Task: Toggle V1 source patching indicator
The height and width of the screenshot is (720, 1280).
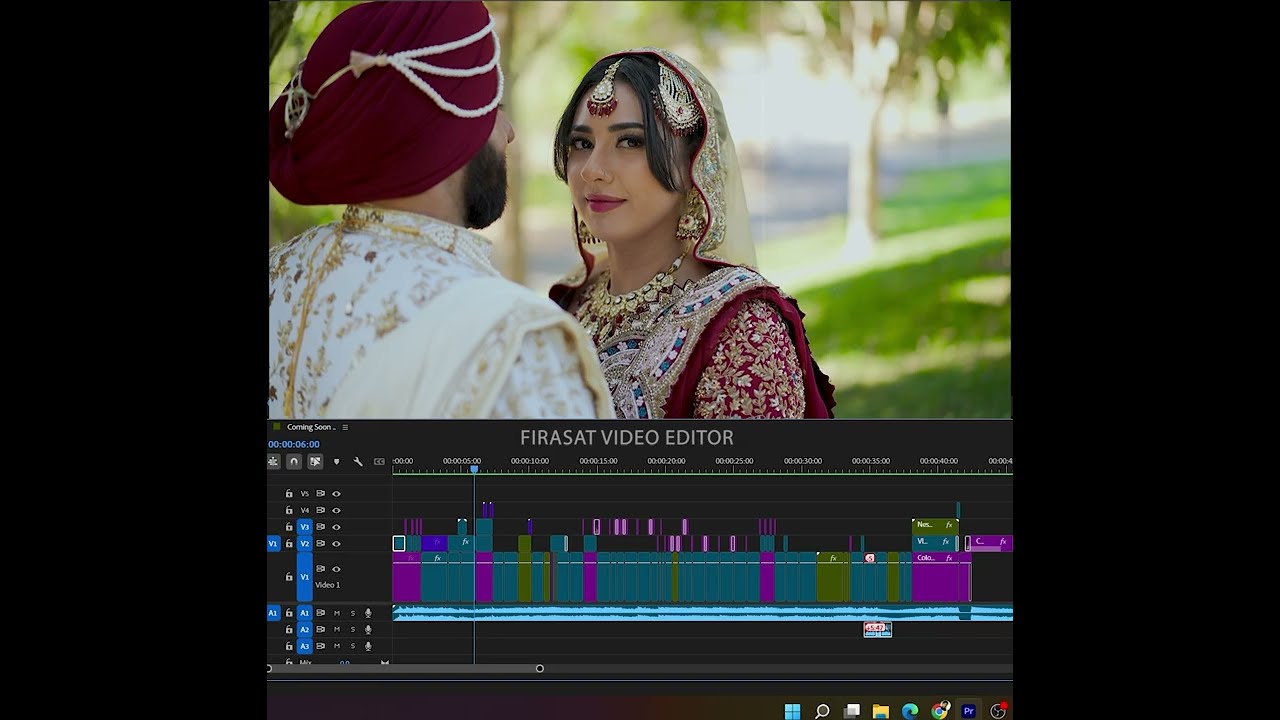Action: tap(273, 544)
